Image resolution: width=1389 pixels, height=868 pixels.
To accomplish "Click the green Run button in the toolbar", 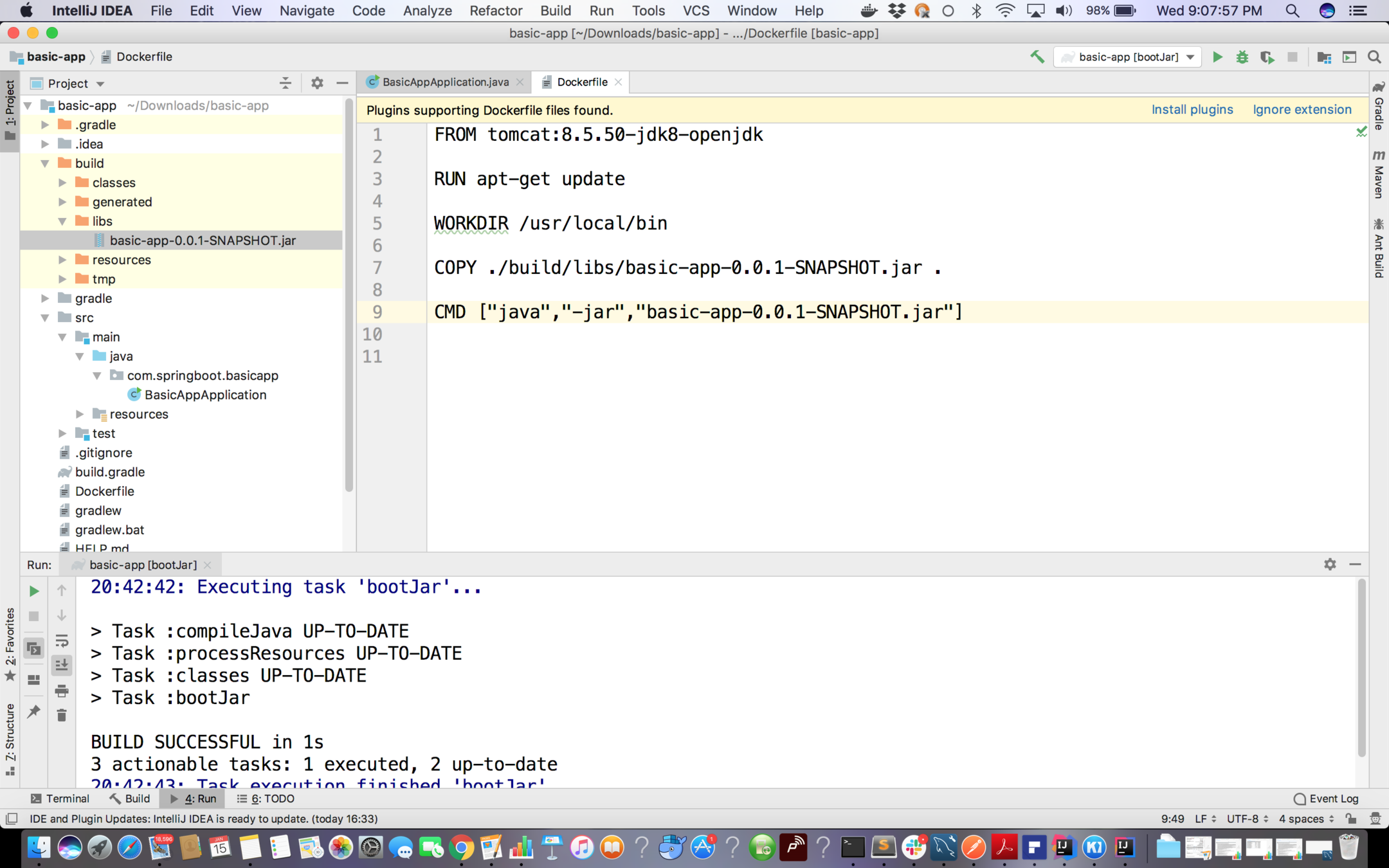I will (x=1217, y=57).
